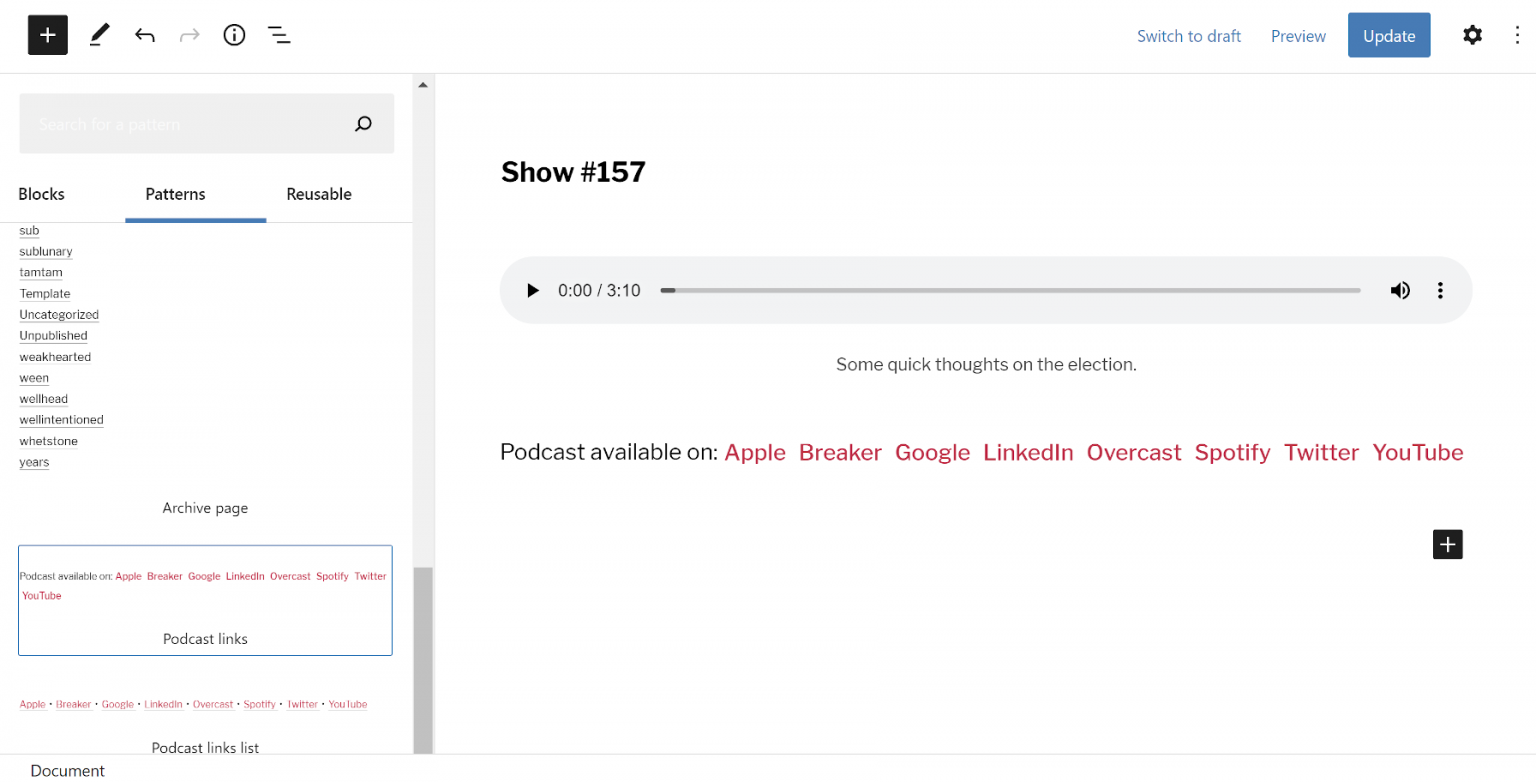Select the Tools mode pencil icon
The width and height of the screenshot is (1536, 782).
click(x=98, y=35)
